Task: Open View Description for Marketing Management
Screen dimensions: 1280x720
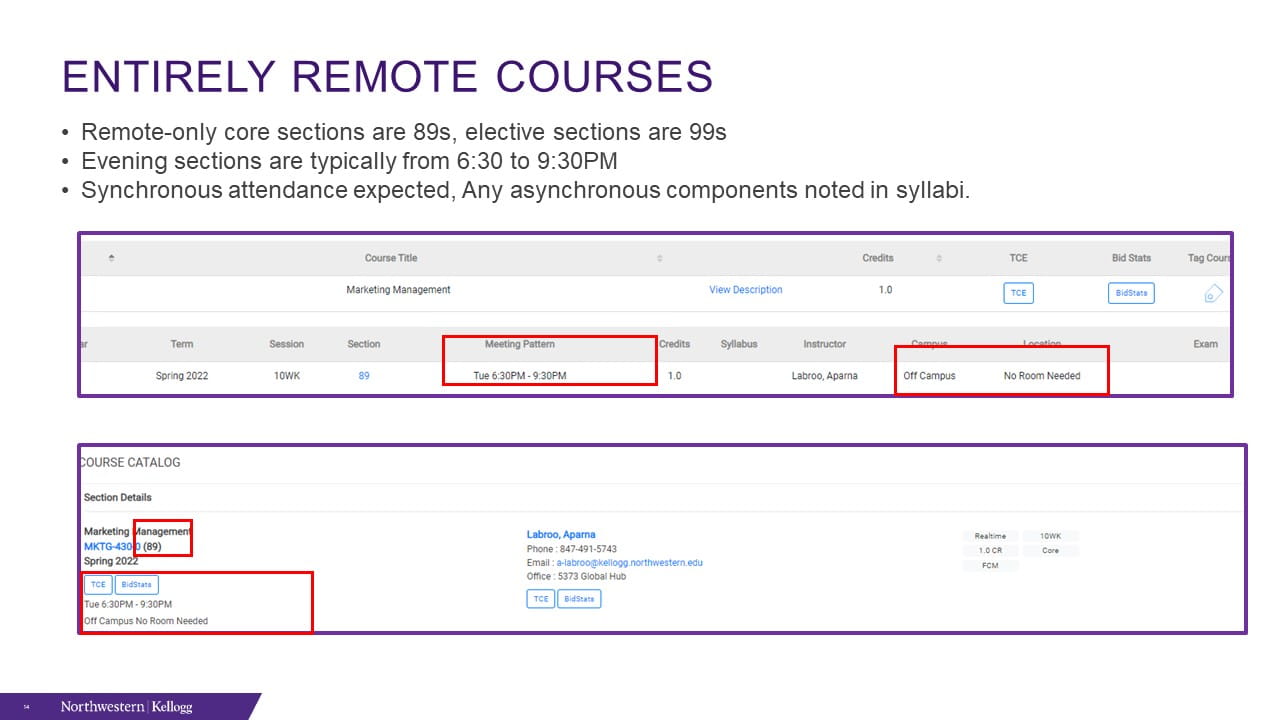Action: [745, 290]
